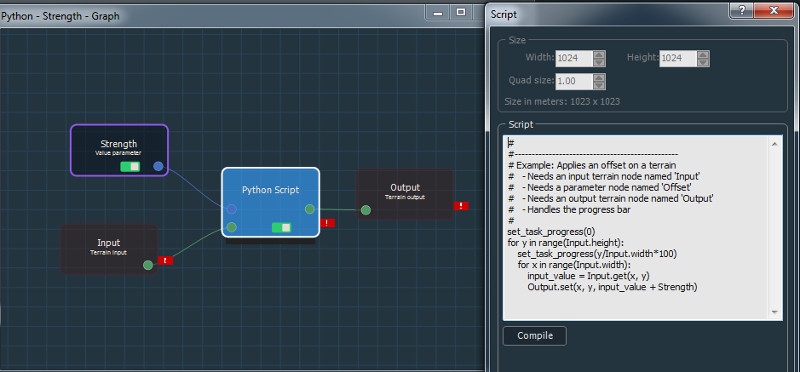Click the Python Script lower green input port
Image resolution: width=800 pixels, height=372 pixels.
(232, 227)
